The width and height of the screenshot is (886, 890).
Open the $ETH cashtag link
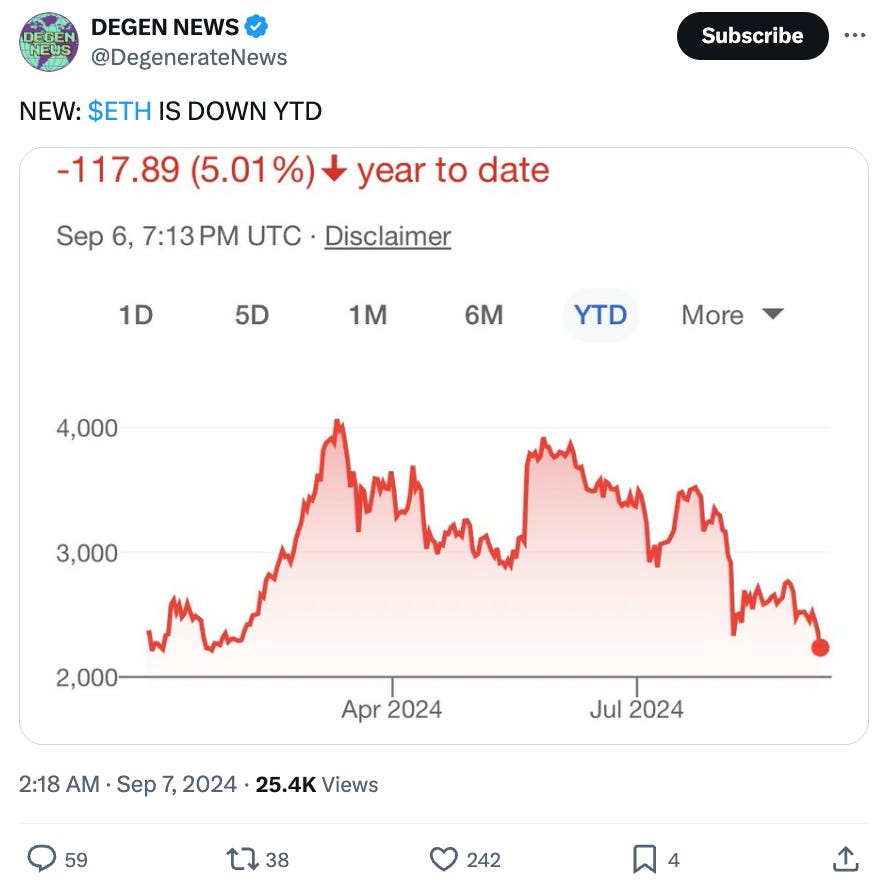[x=120, y=111]
